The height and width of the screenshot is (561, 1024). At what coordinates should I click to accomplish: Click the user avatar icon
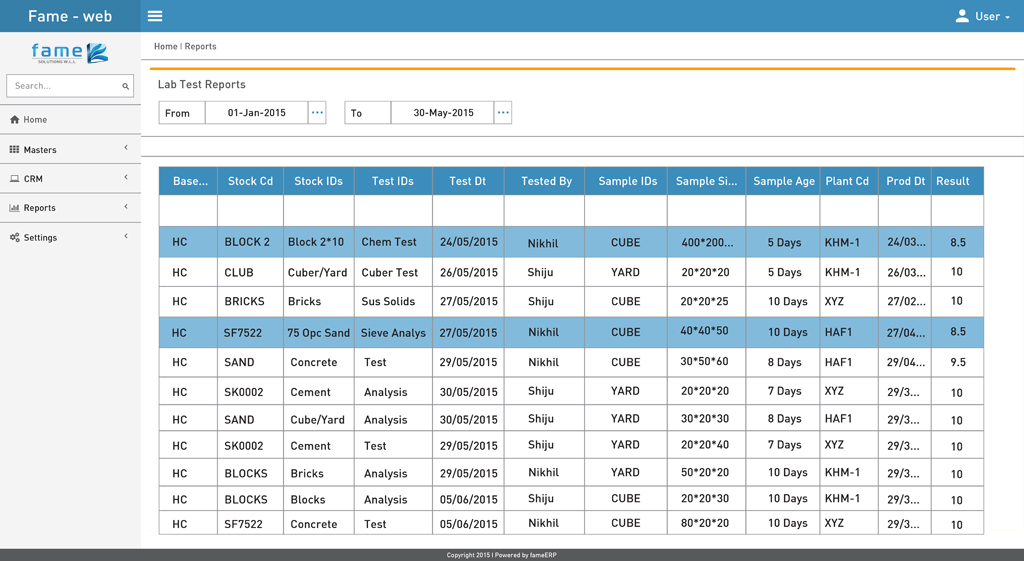point(962,16)
